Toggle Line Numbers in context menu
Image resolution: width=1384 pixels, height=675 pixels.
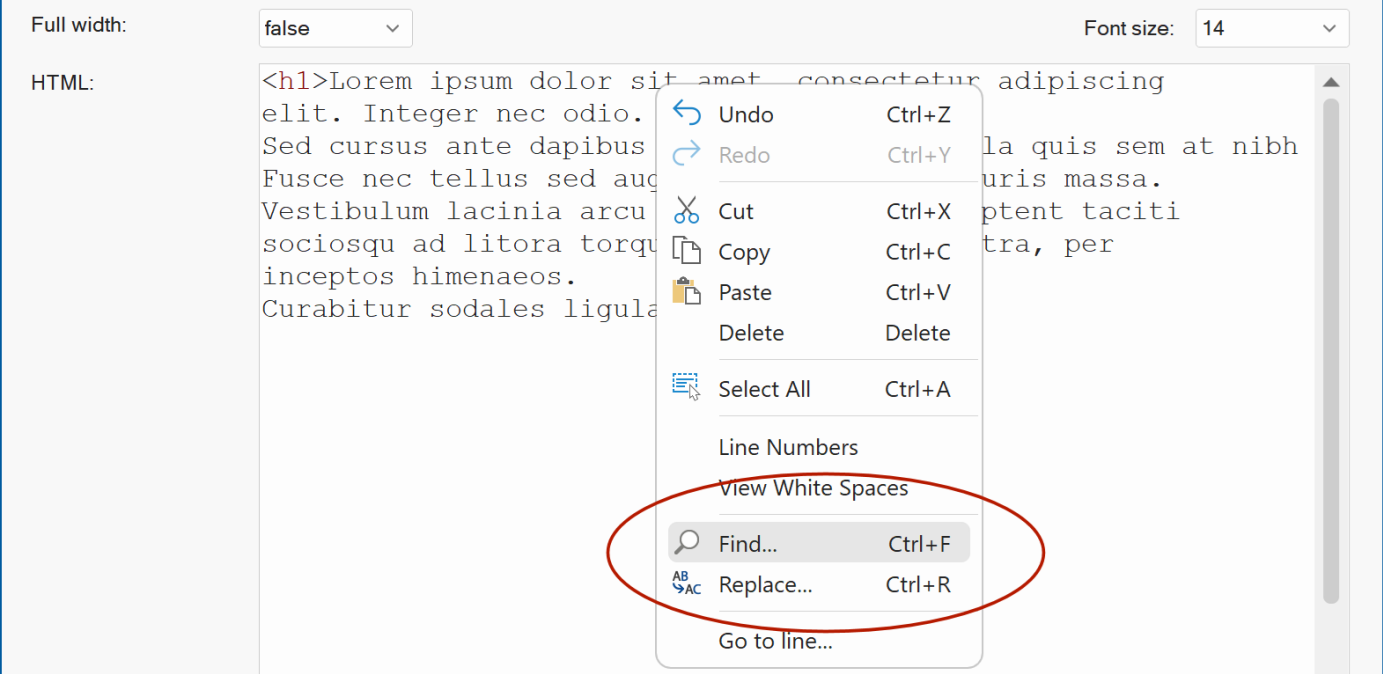(x=788, y=447)
